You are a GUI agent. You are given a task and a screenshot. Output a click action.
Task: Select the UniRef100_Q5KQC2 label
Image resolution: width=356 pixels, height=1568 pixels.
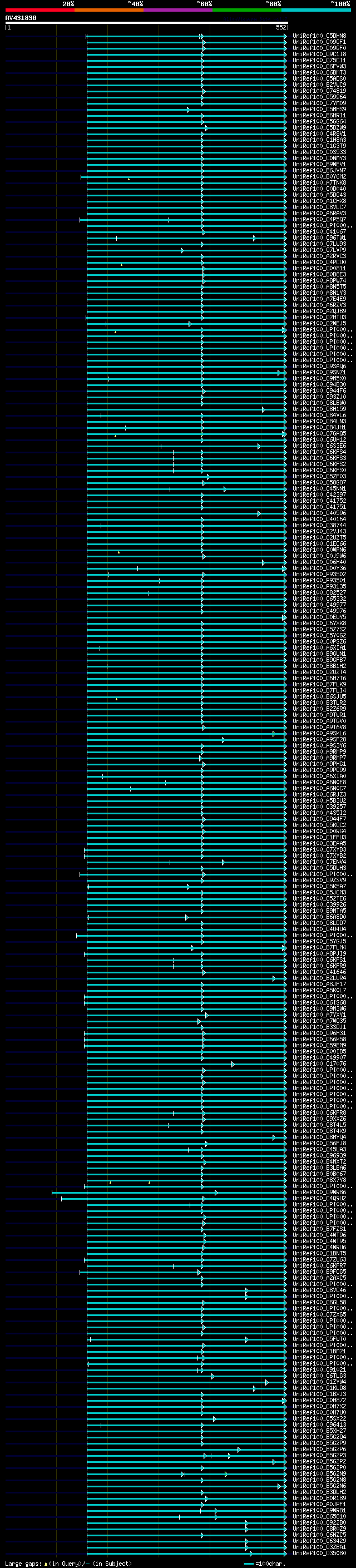319,825
